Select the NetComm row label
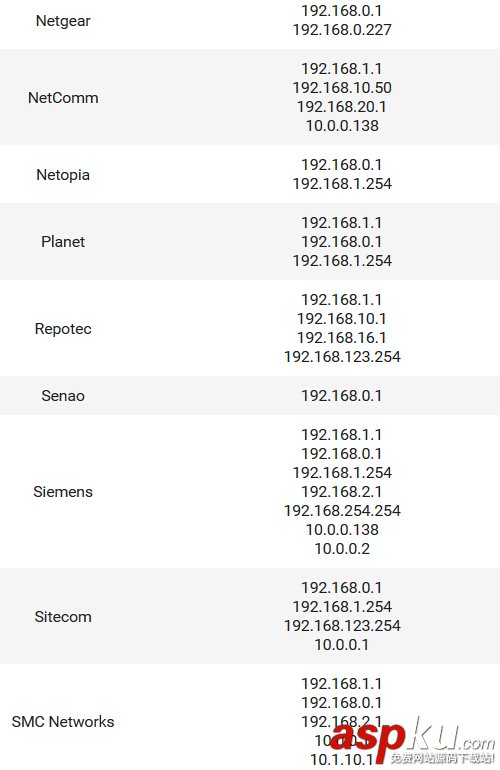500x770 pixels. (63, 98)
